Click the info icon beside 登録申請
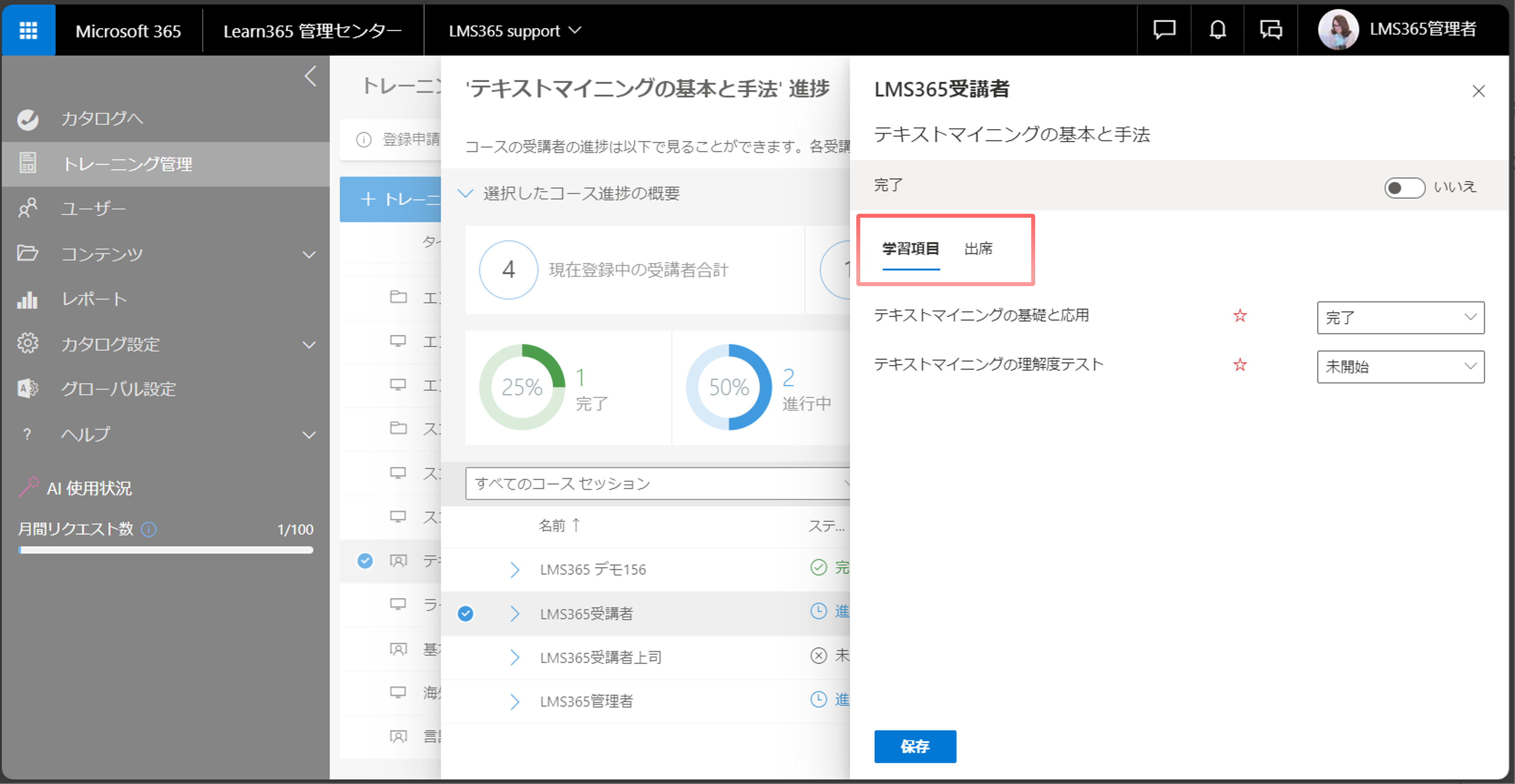Image resolution: width=1515 pixels, height=784 pixels. pyautogui.click(x=364, y=140)
